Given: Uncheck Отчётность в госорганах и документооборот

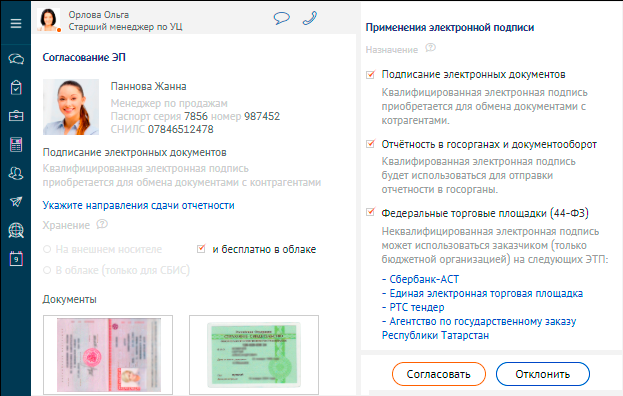Looking at the screenshot, I should coord(370,144).
